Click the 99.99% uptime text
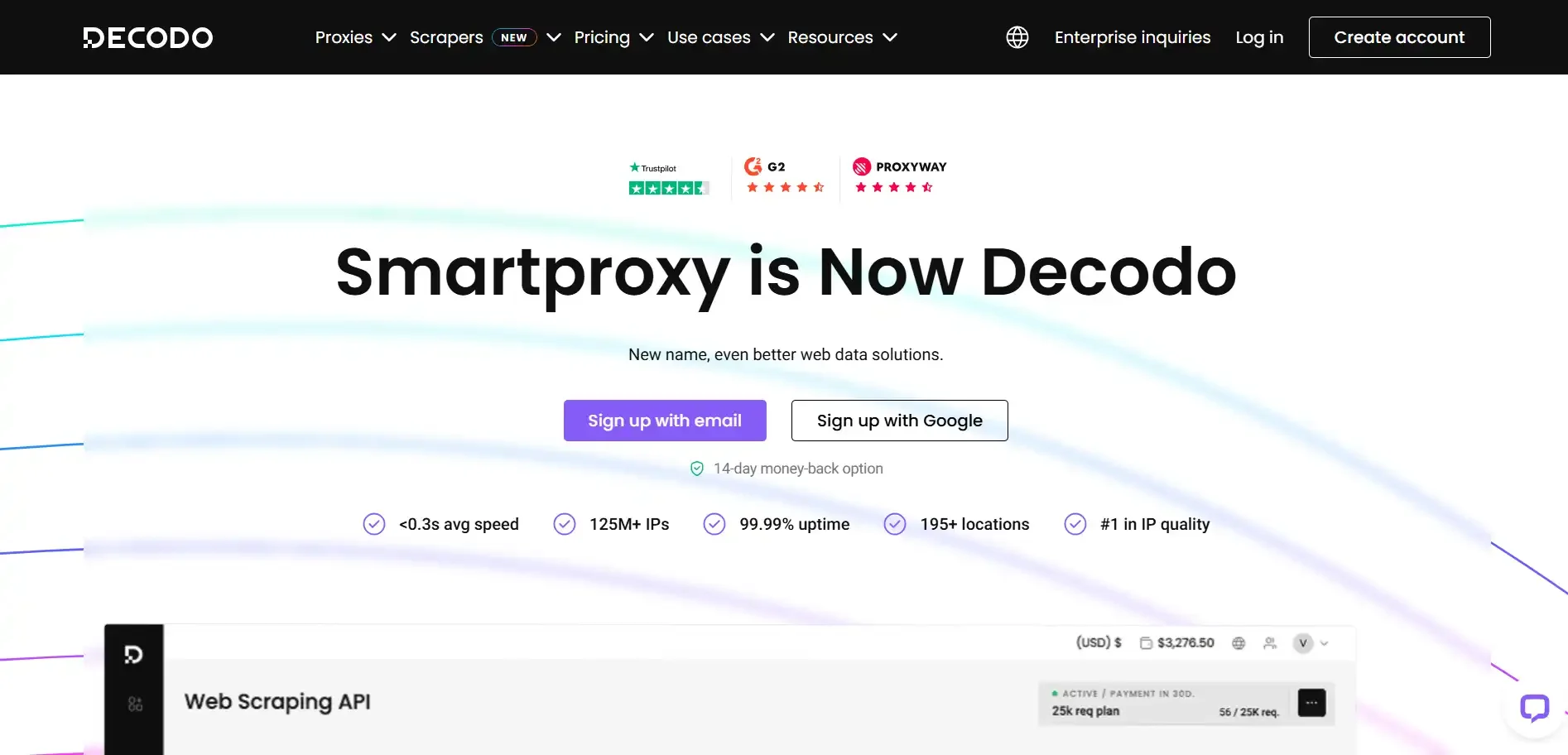This screenshot has height=755, width=1568. pyautogui.click(x=794, y=524)
